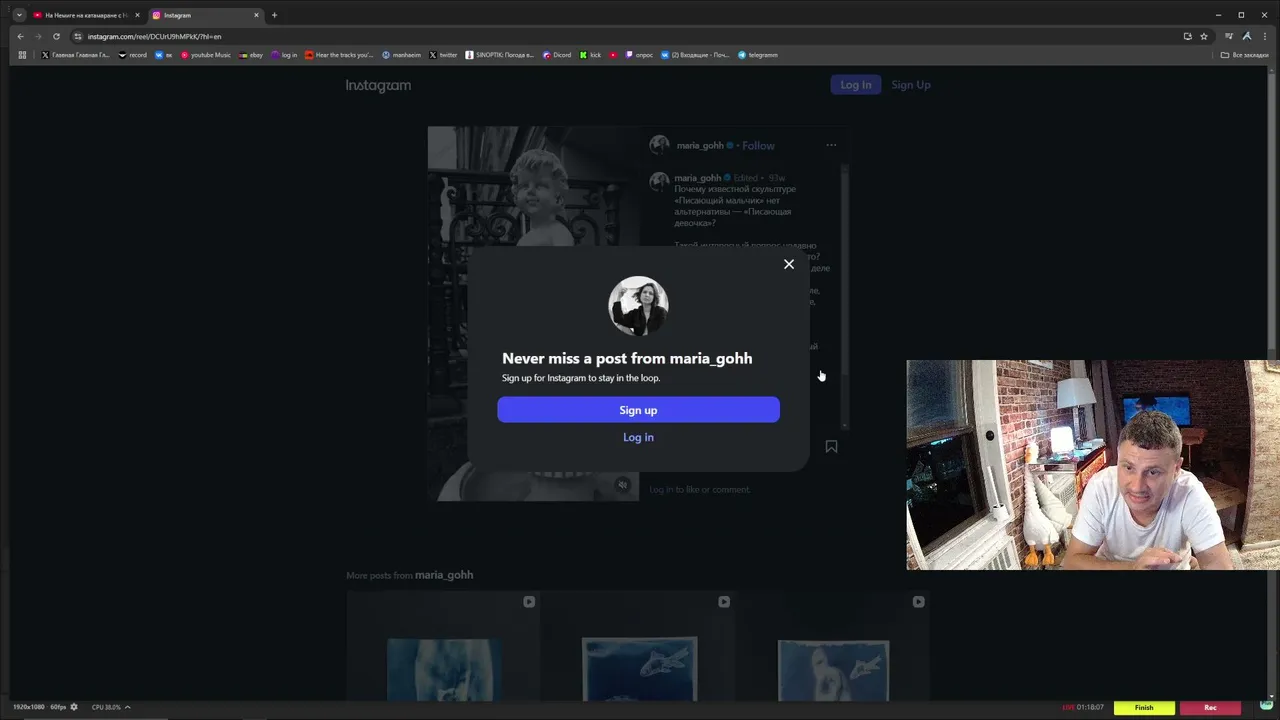The width and height of the screenshot is (1280, 720).
Task: Open the third thumbnail in More posts
Action: 833,645
